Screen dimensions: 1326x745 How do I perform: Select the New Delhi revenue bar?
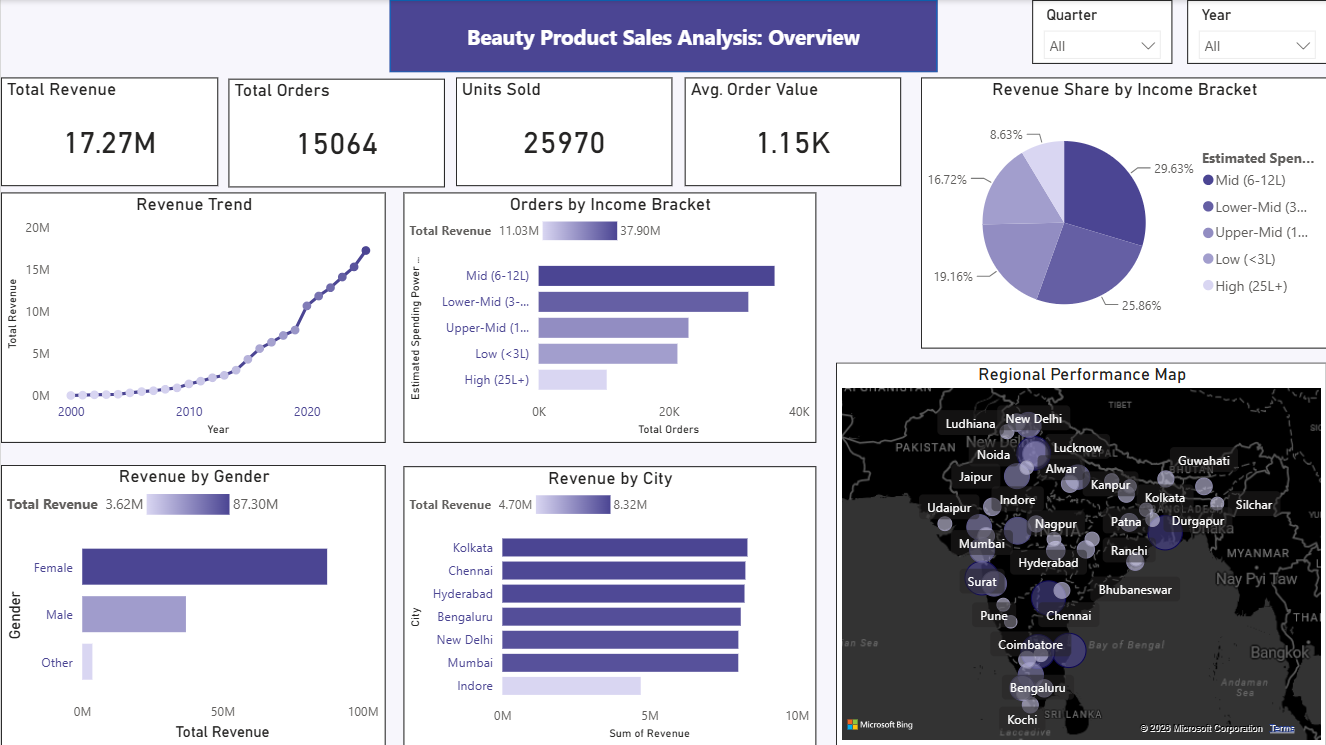[x=620, y=639]
